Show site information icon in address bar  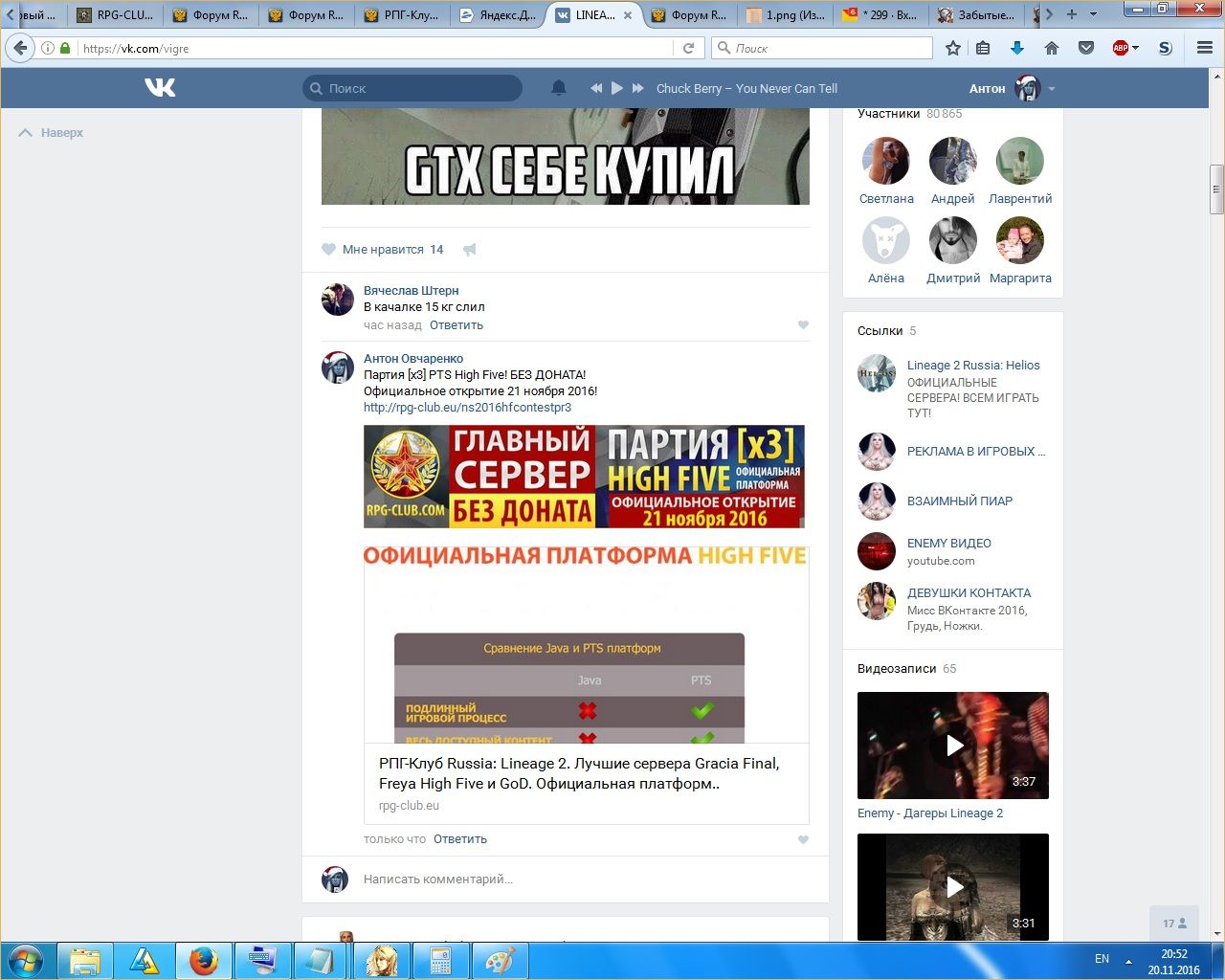48,48
